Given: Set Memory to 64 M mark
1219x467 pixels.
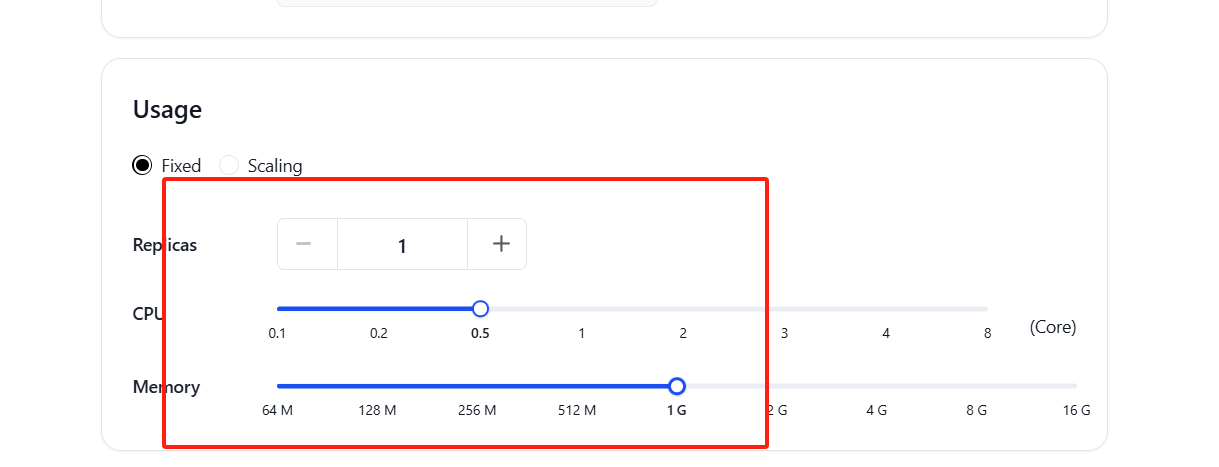Looking at the screenshot, I should (x=278, y=386).
